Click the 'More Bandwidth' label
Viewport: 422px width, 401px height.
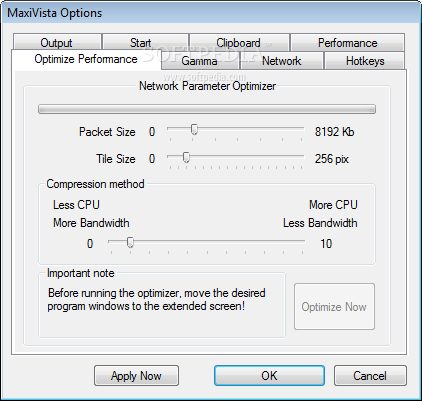(x=91, y=223)
